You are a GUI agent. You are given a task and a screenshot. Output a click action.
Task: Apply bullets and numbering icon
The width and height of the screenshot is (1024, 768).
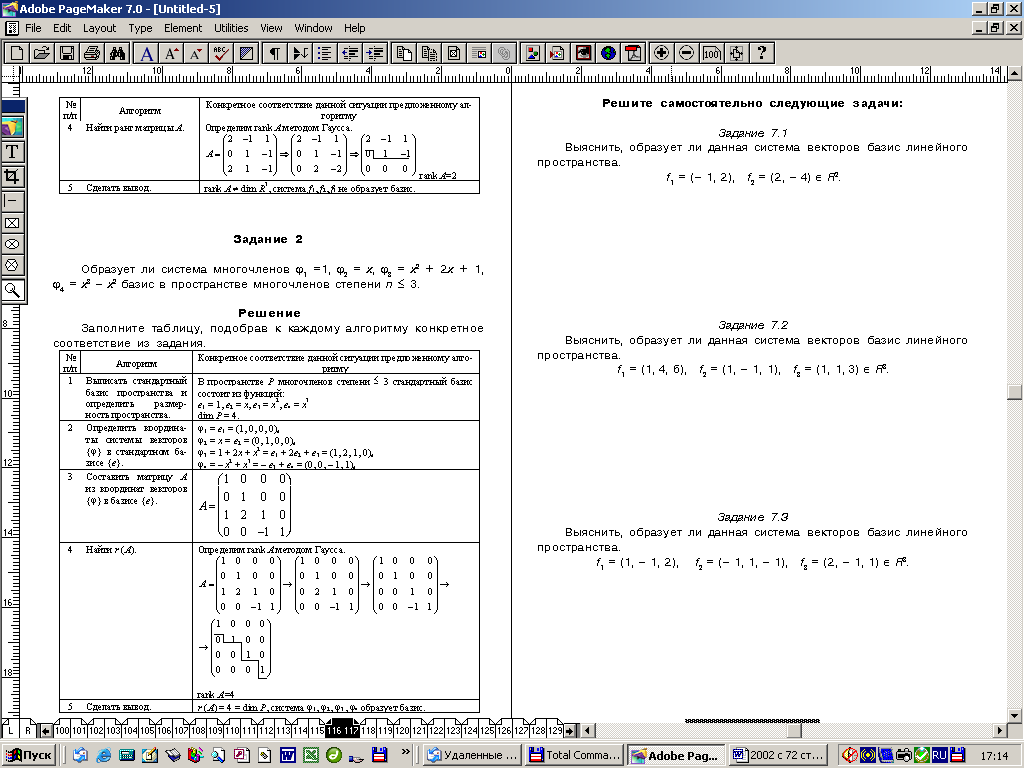(325, 53)
